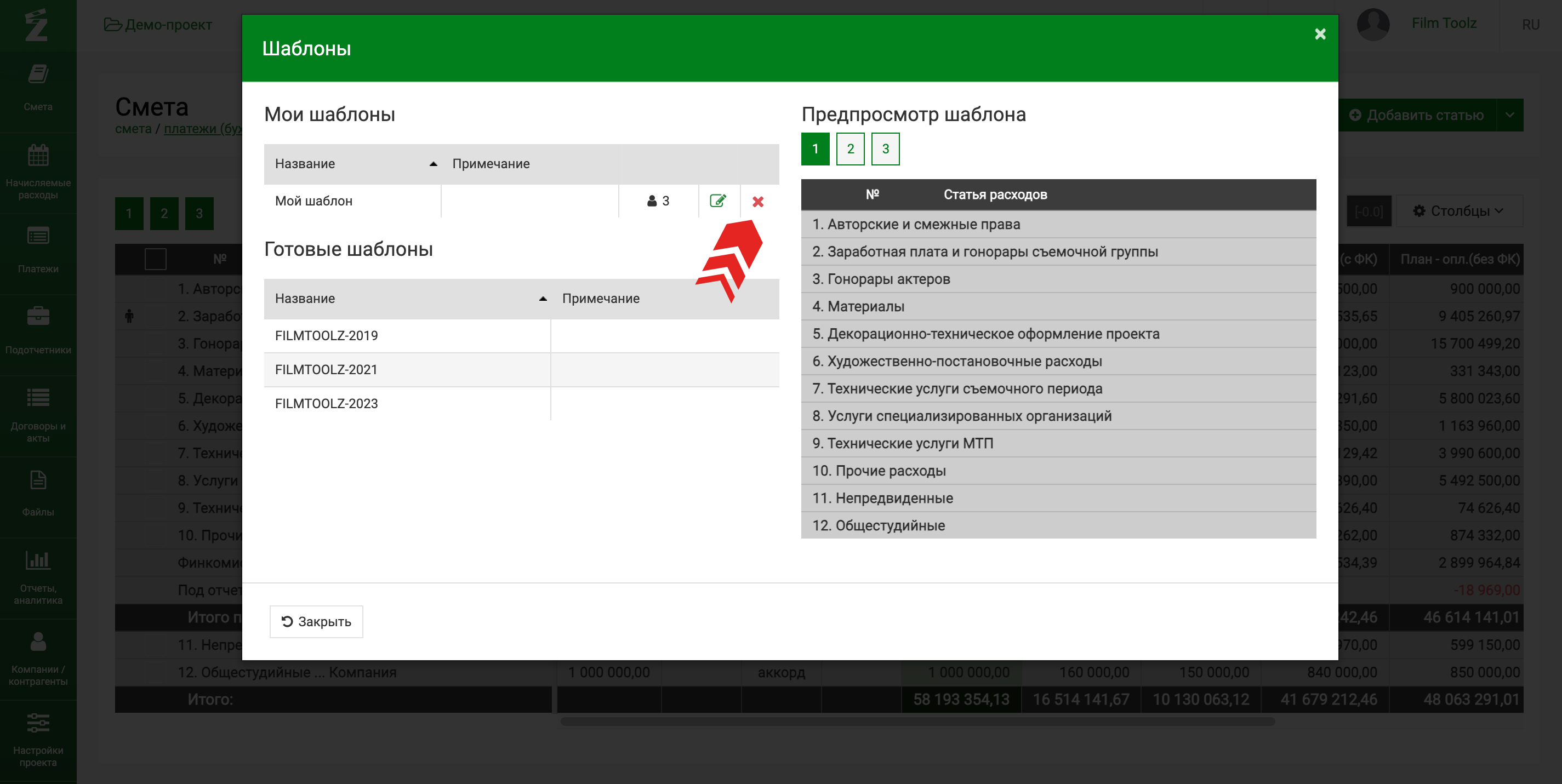Image resolution: width=1562 pixels, height=784 pixels.
Task: Open Компании / контрагенты section
Action: pyautogui.click(x=38, y=658)
